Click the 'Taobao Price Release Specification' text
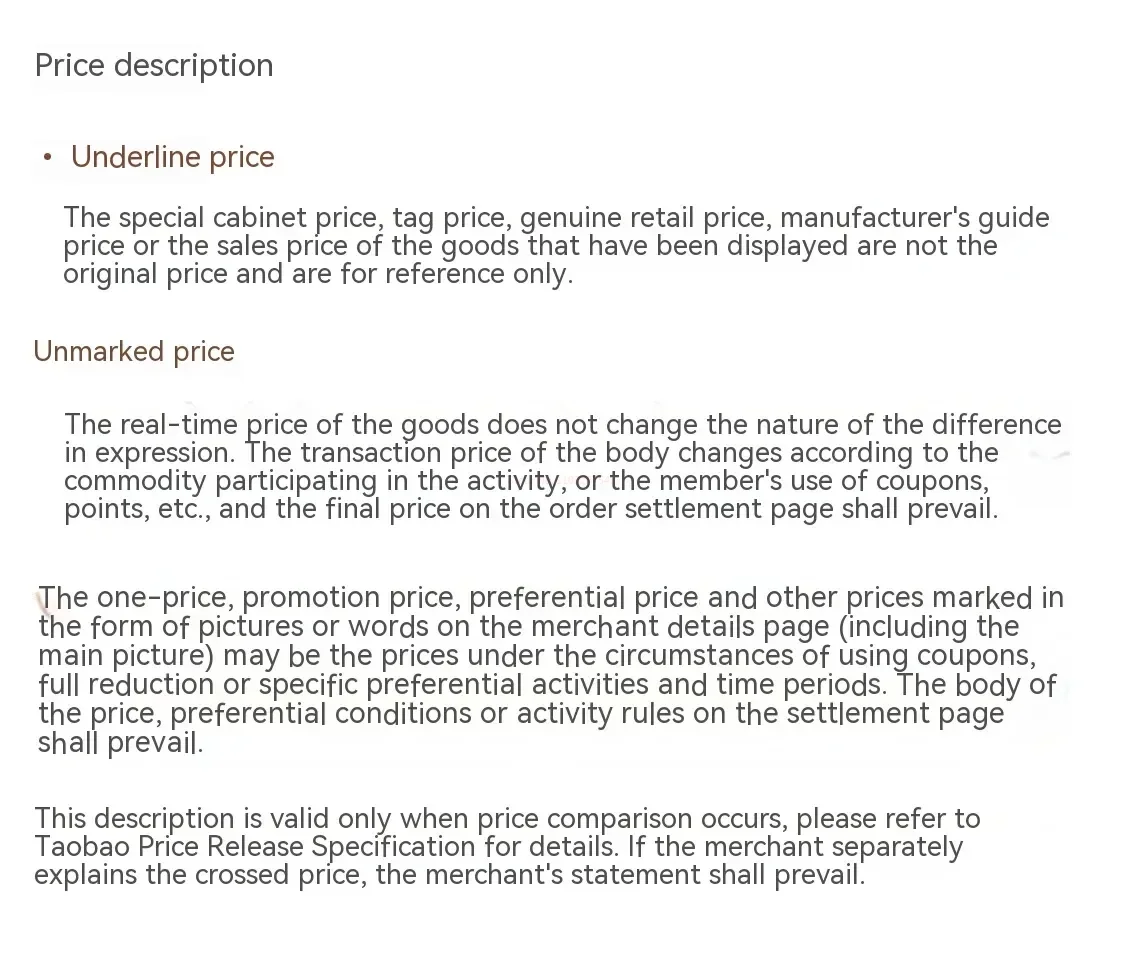 (255, 847)
